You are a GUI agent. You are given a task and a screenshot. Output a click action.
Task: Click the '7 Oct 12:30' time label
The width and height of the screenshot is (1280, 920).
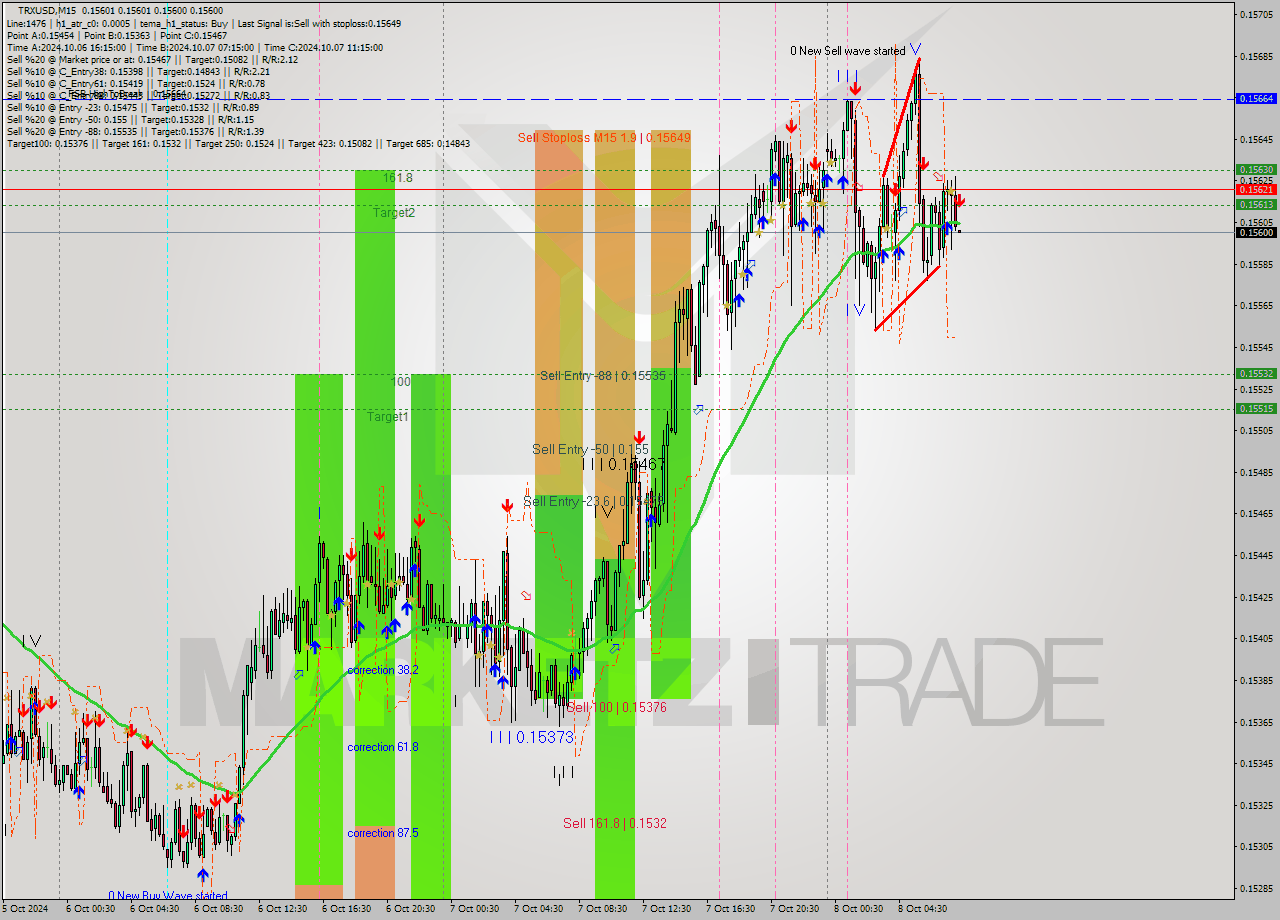[666, 909]
